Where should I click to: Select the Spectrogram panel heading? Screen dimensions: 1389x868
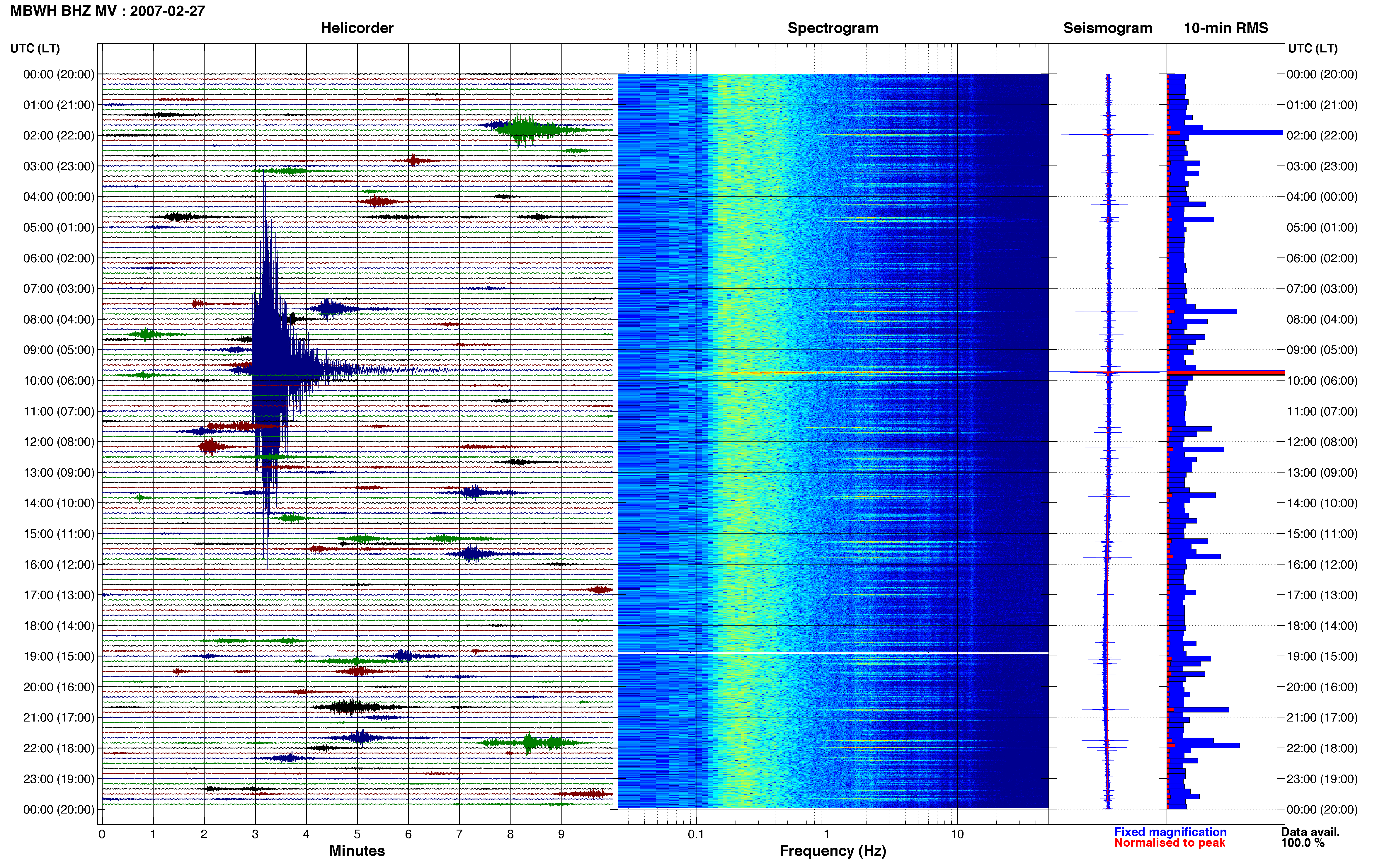coord(833,28)
